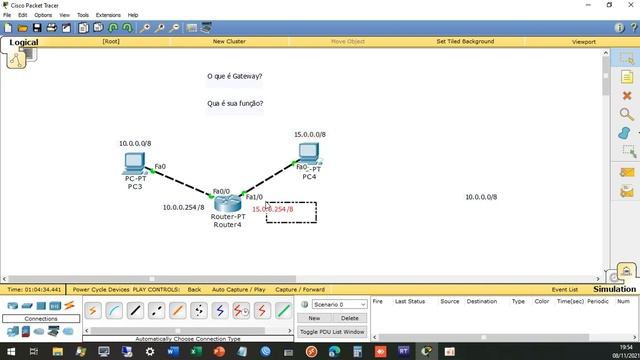Choose the green Octal cable

284,311
